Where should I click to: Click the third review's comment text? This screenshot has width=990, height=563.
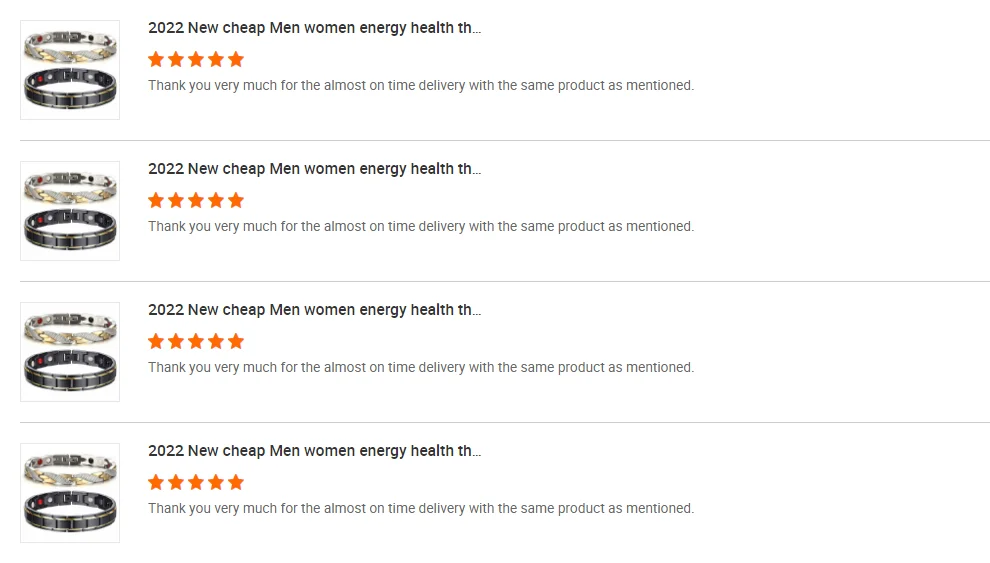(420, 368)
